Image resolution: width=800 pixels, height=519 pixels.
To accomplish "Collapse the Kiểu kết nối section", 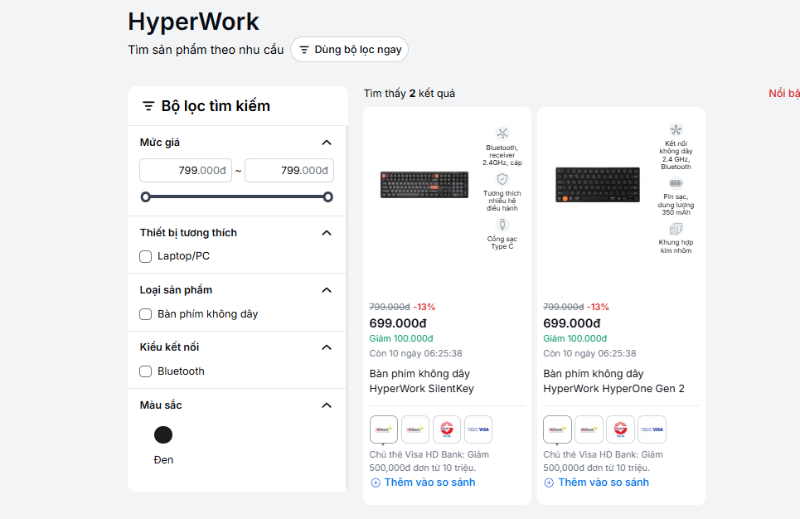I will 327,347.
